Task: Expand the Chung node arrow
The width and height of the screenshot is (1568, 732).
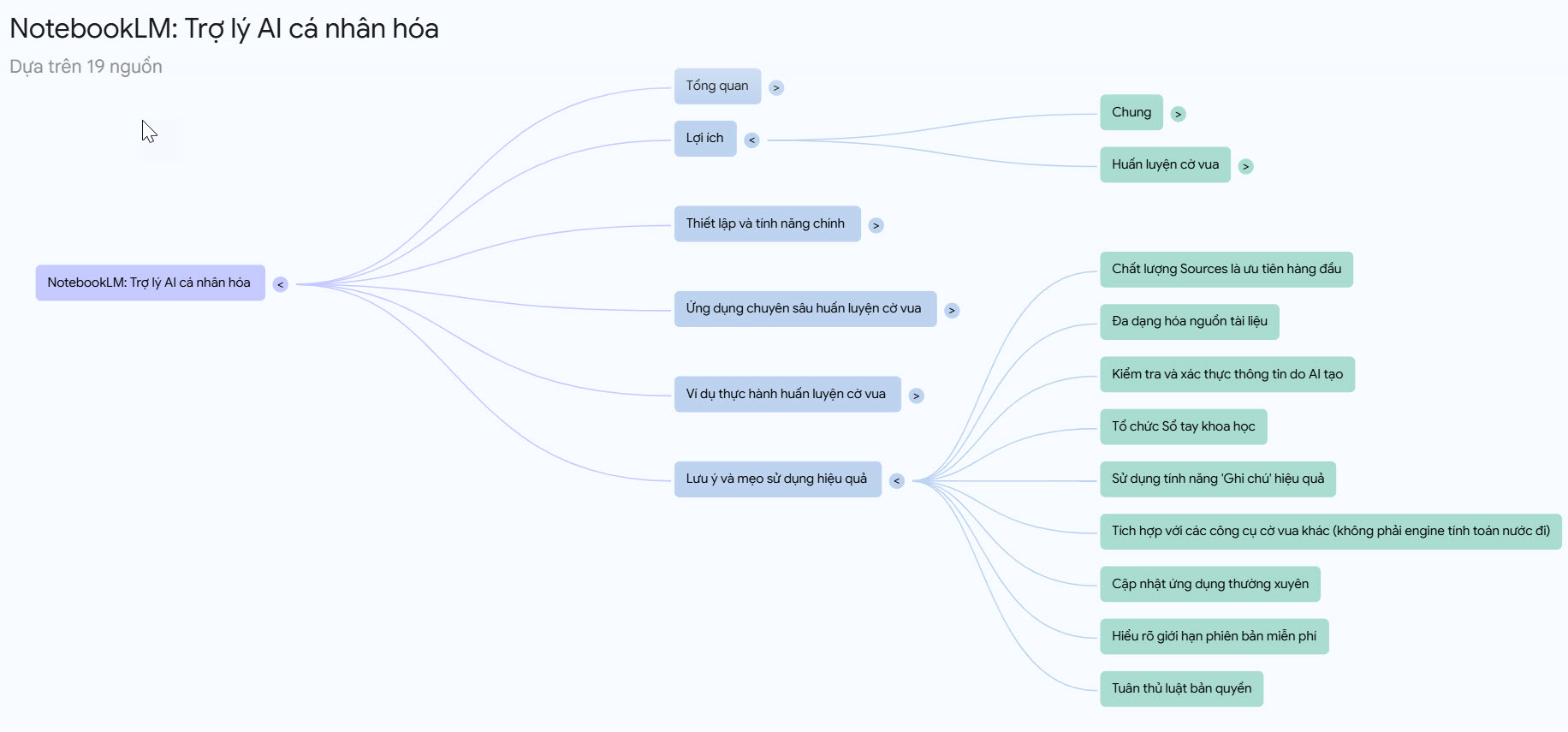Action: point(1178,114)
